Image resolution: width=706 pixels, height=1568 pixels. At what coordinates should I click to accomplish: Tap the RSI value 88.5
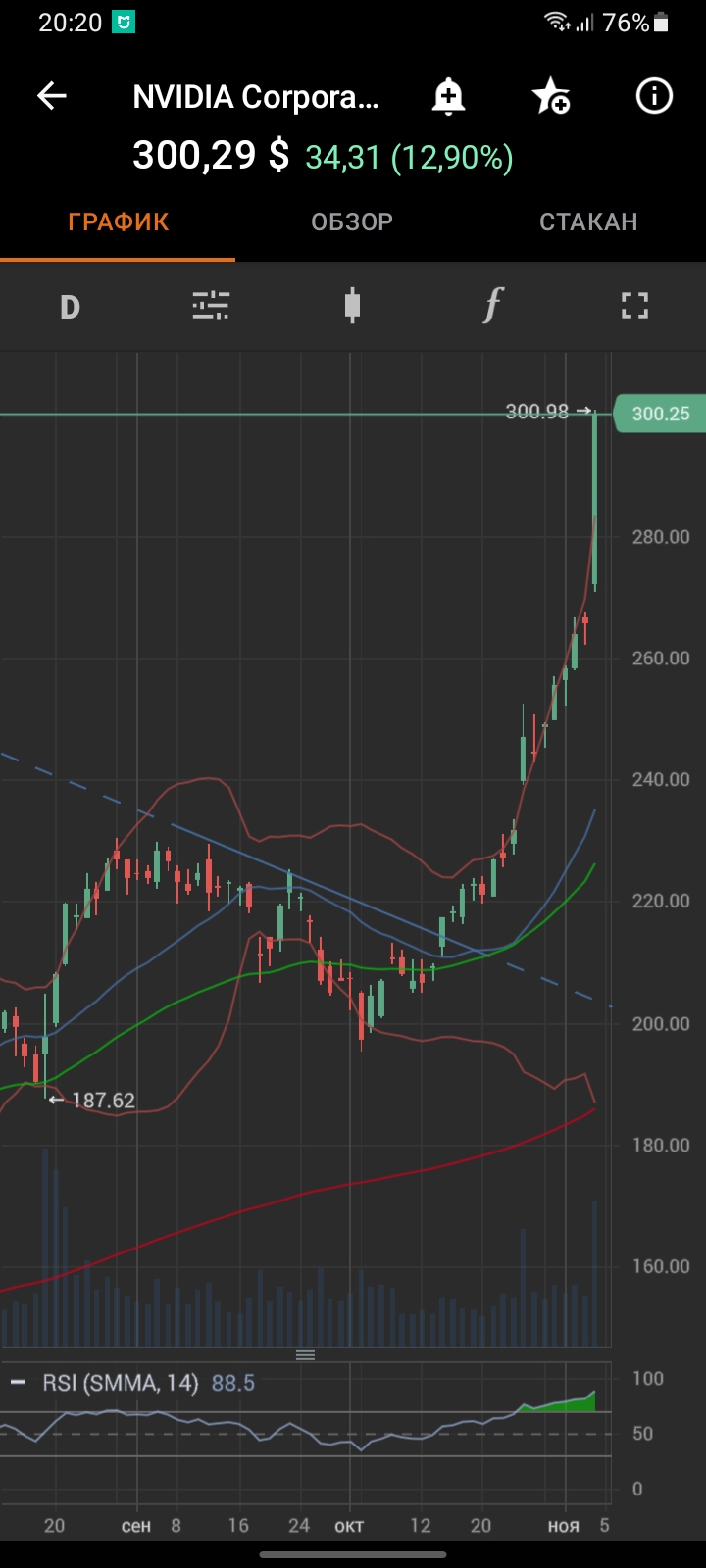233,1383
